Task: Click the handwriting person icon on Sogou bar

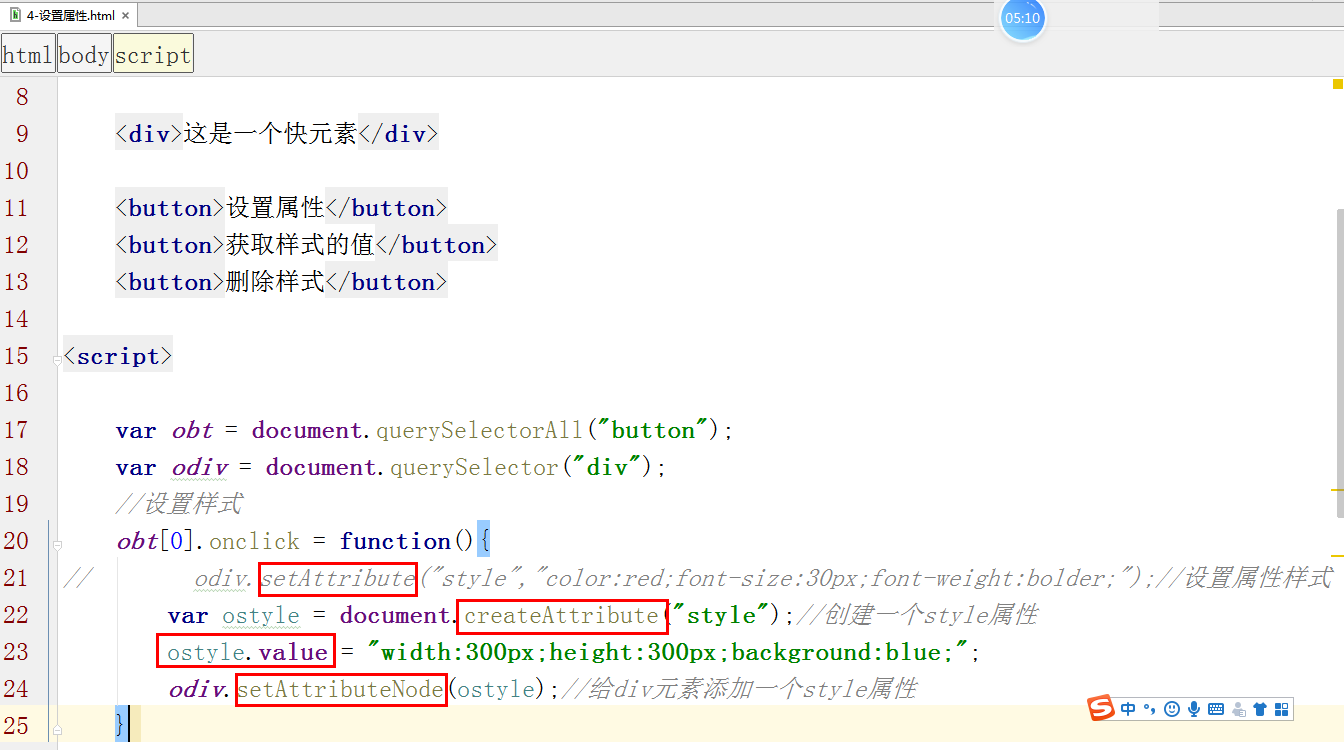Action: click(1238, 708)
